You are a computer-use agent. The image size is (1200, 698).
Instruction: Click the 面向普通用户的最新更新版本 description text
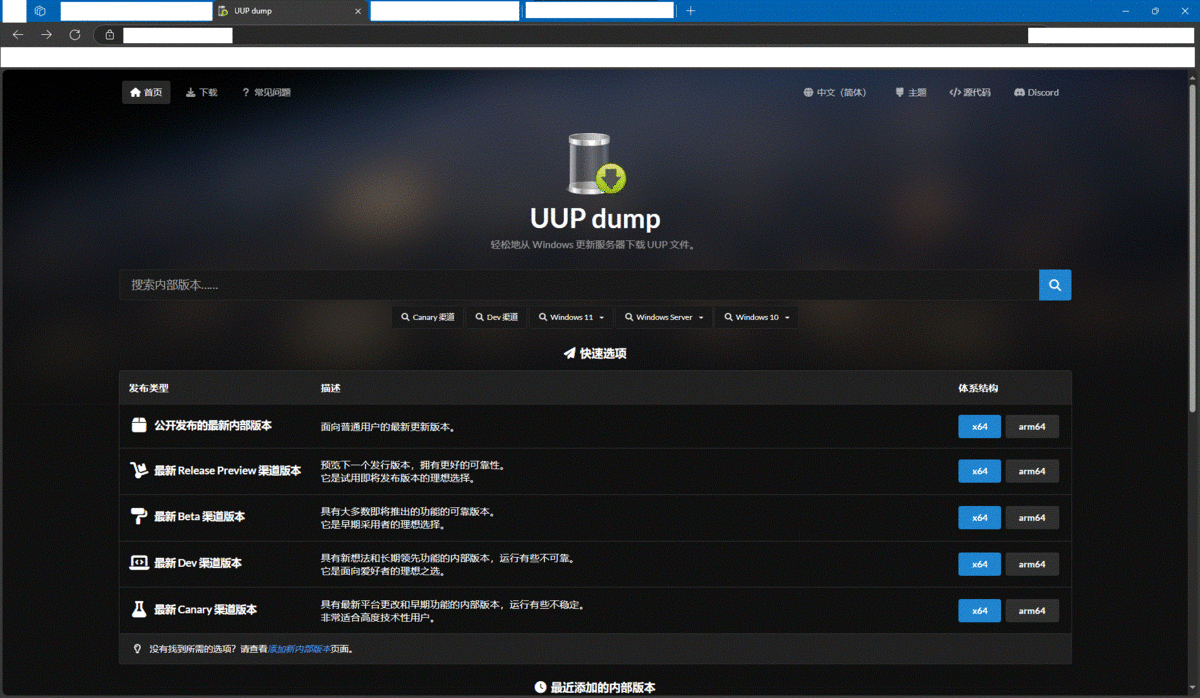point(388,427)
